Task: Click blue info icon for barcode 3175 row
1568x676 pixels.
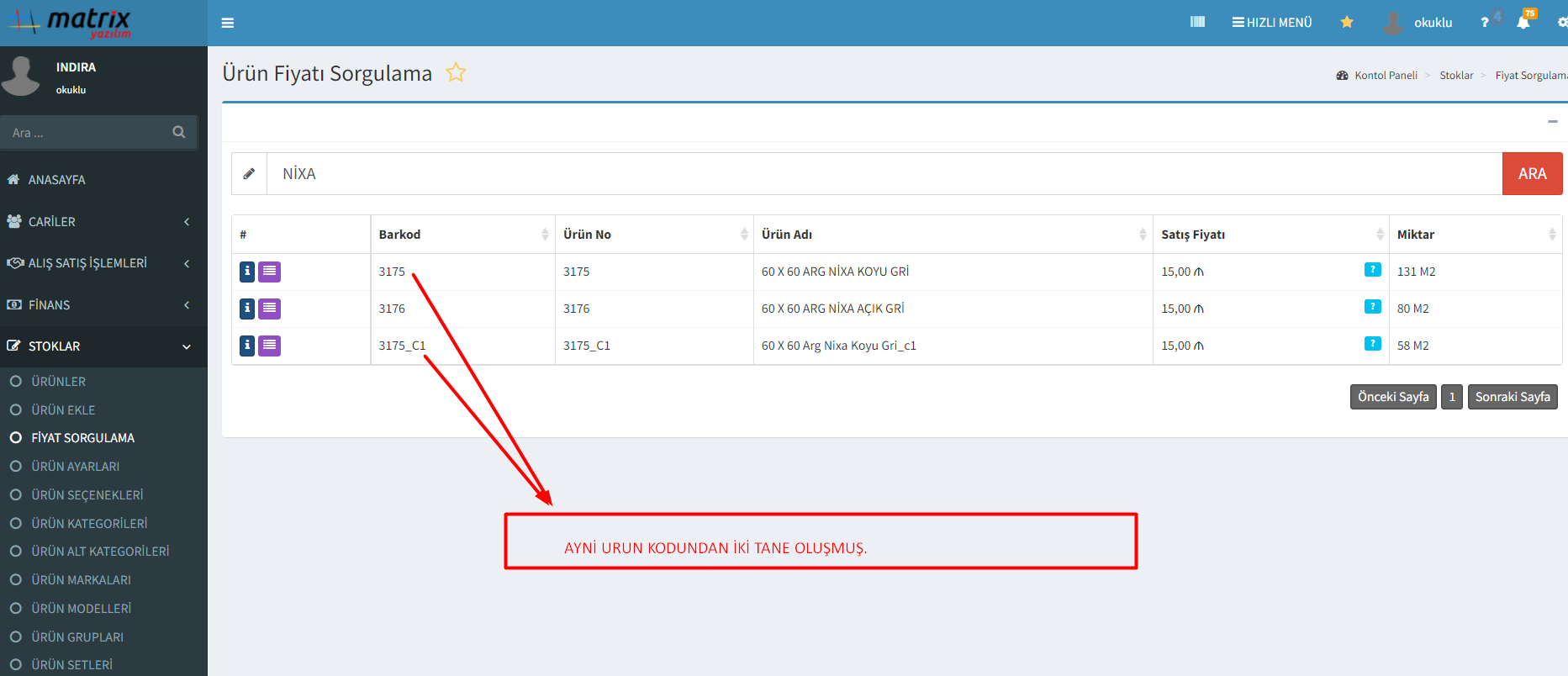Action: (x=247, y=272)
